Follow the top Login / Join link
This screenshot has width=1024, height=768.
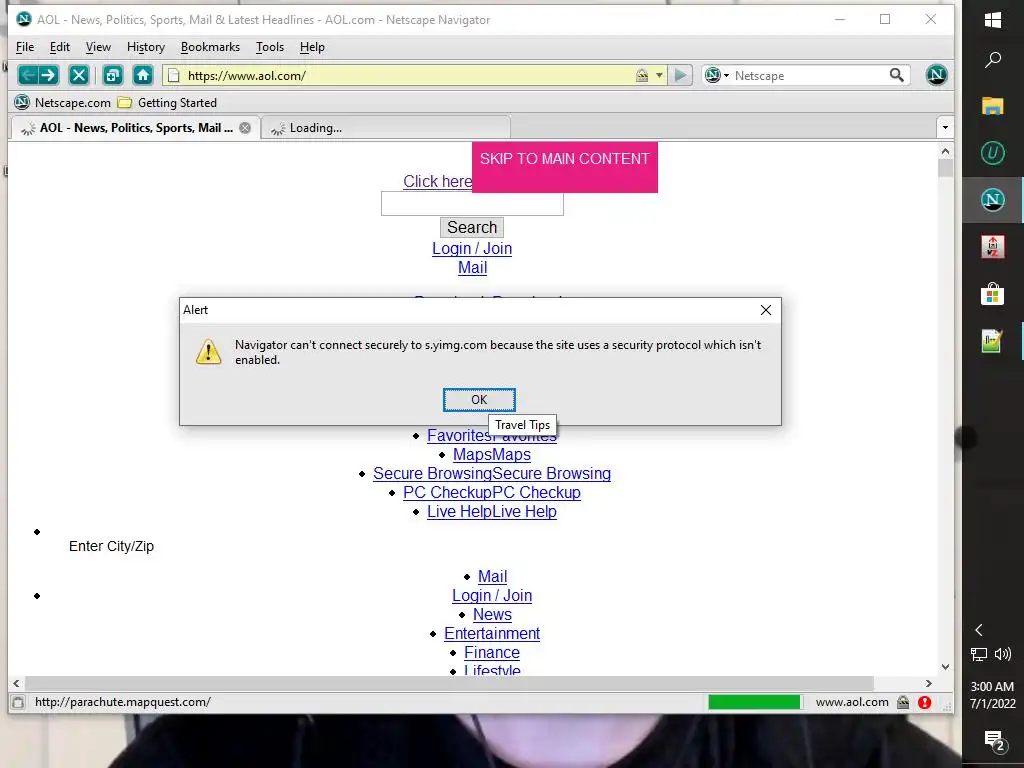click(x=472, y=248)
